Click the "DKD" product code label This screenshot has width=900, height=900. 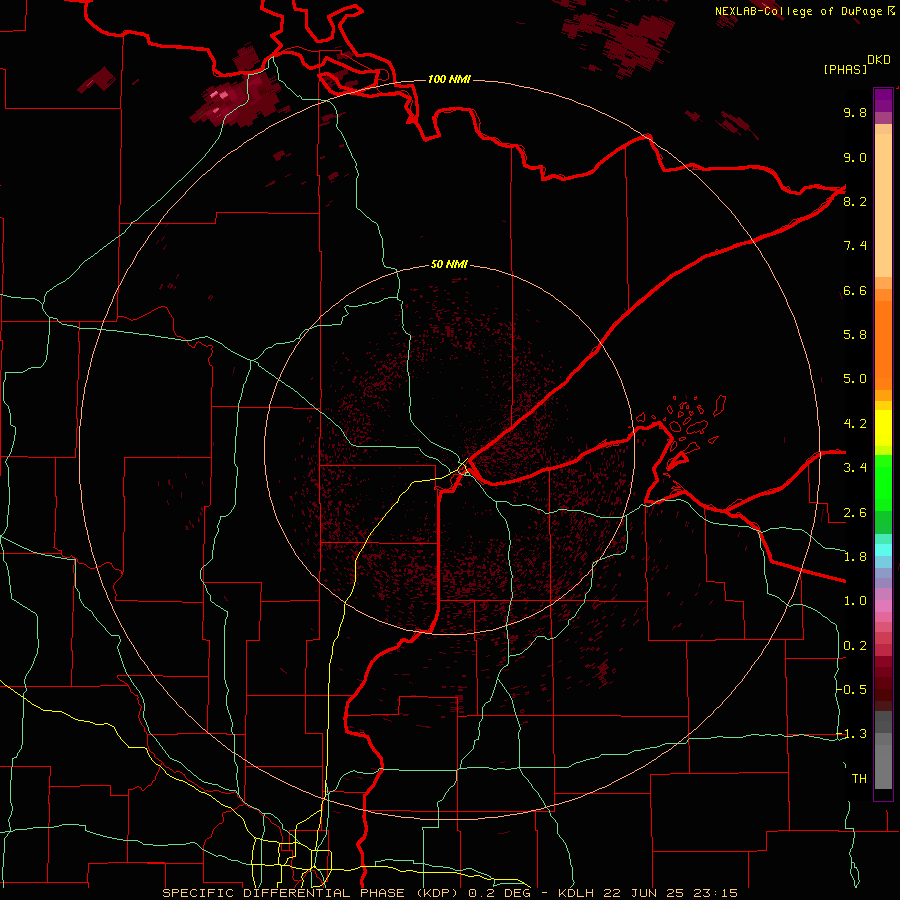pos(879,60)
